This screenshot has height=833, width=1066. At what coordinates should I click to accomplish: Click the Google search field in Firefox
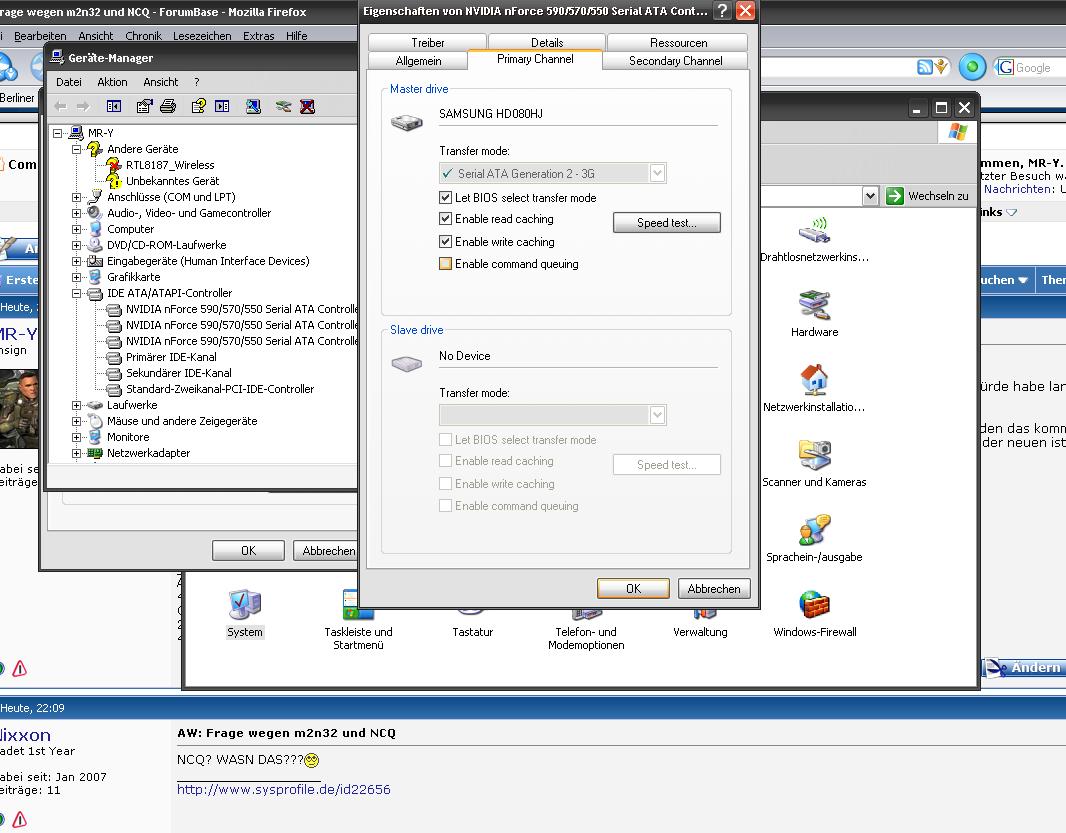coord(1039,67)
